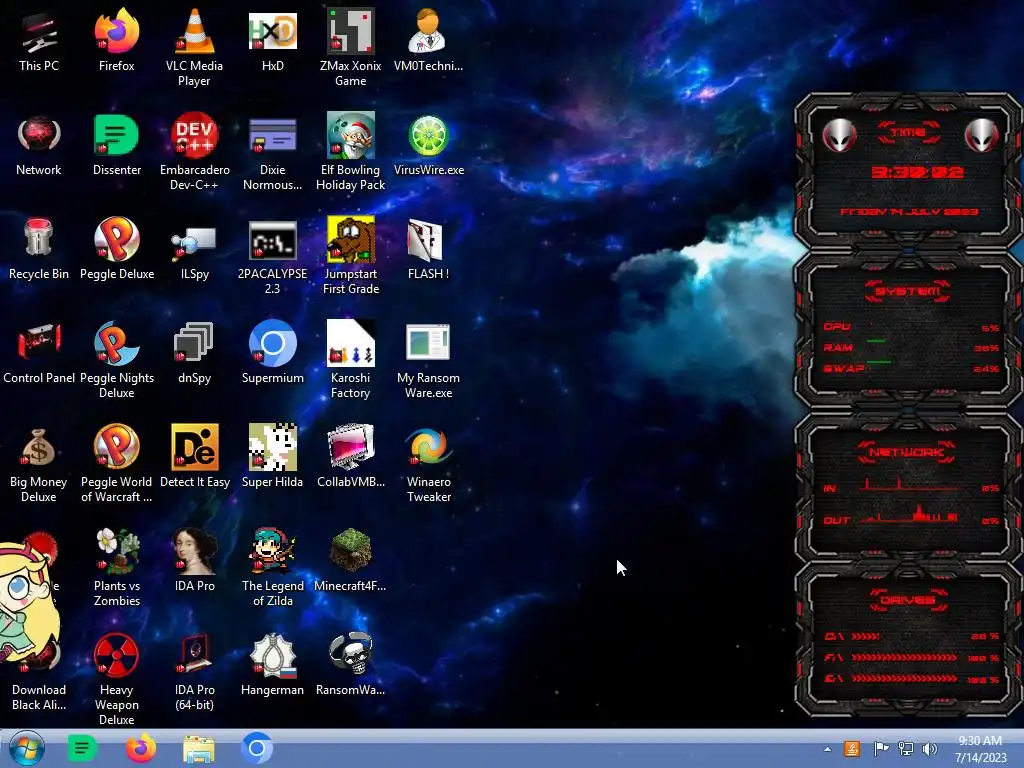Open Minecraft4F... desktop icon

351,561
